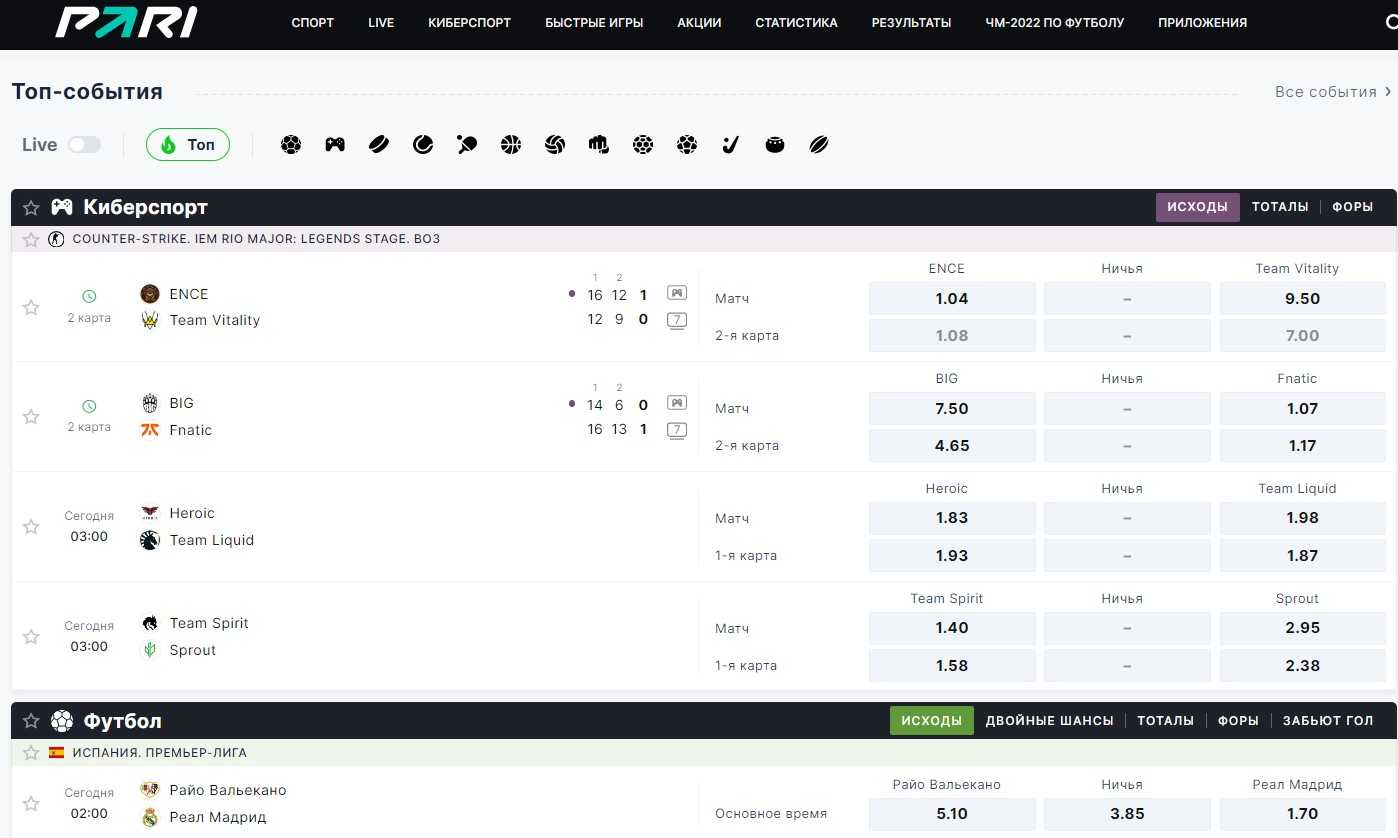Choose the hockey puck sport filter
The image size is (1398, 838).
tap(379, 145)
